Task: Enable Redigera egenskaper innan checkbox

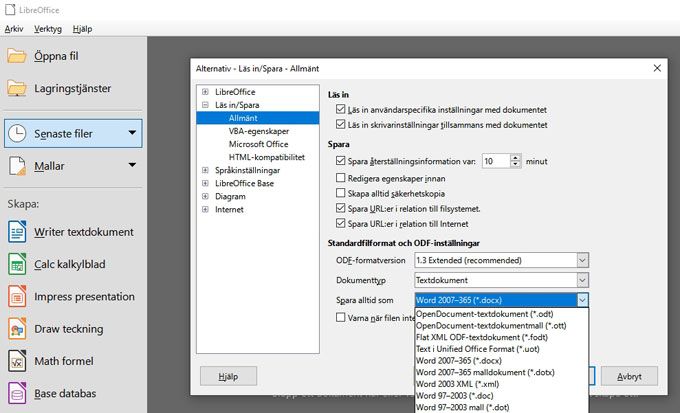Action: click(340, 178)
